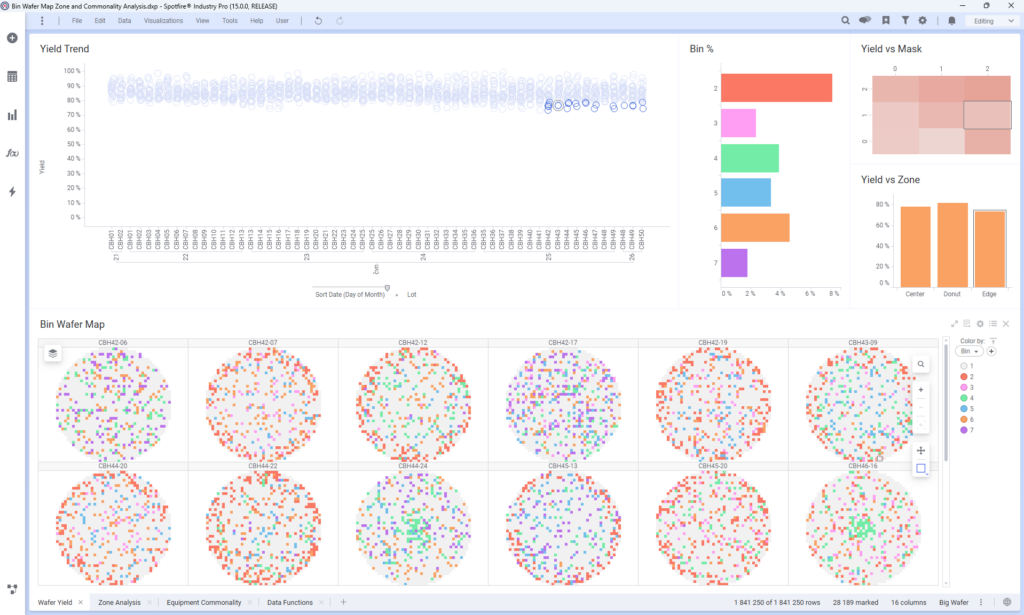Click the undo button in the toolbar

click(x=318, y=20)
